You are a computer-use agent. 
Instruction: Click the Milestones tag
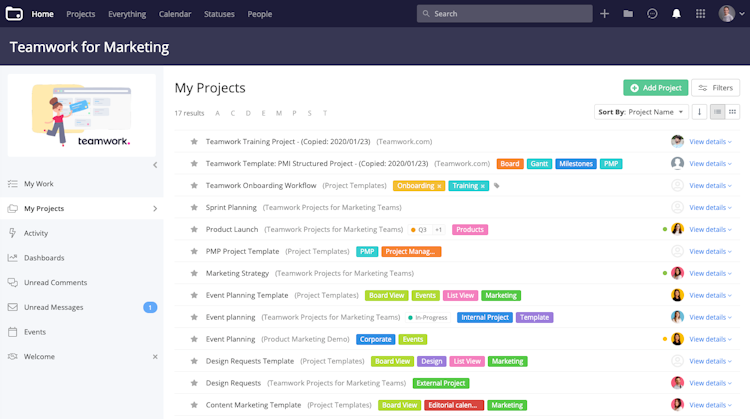click(576, 164)
